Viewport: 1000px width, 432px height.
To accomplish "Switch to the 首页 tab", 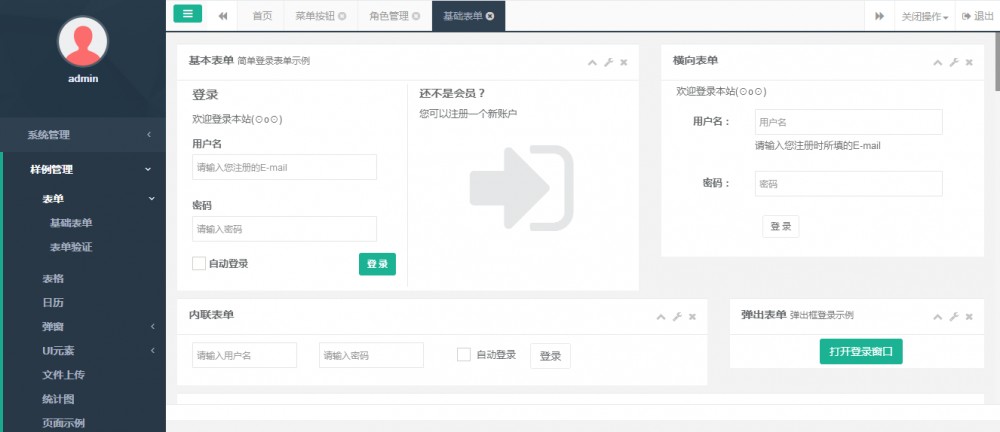I will pyautogui.click(x=262, y=16).
